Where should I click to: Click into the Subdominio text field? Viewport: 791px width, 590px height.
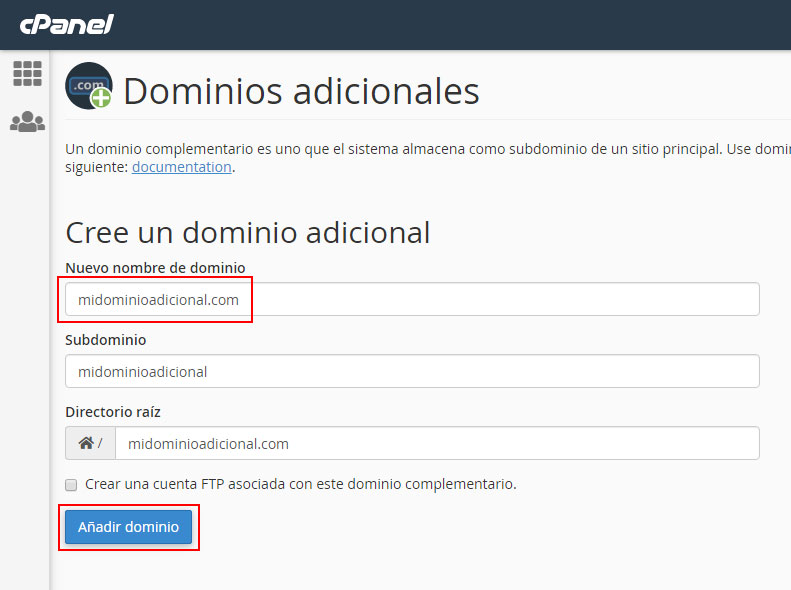click(x=411, y=371)
